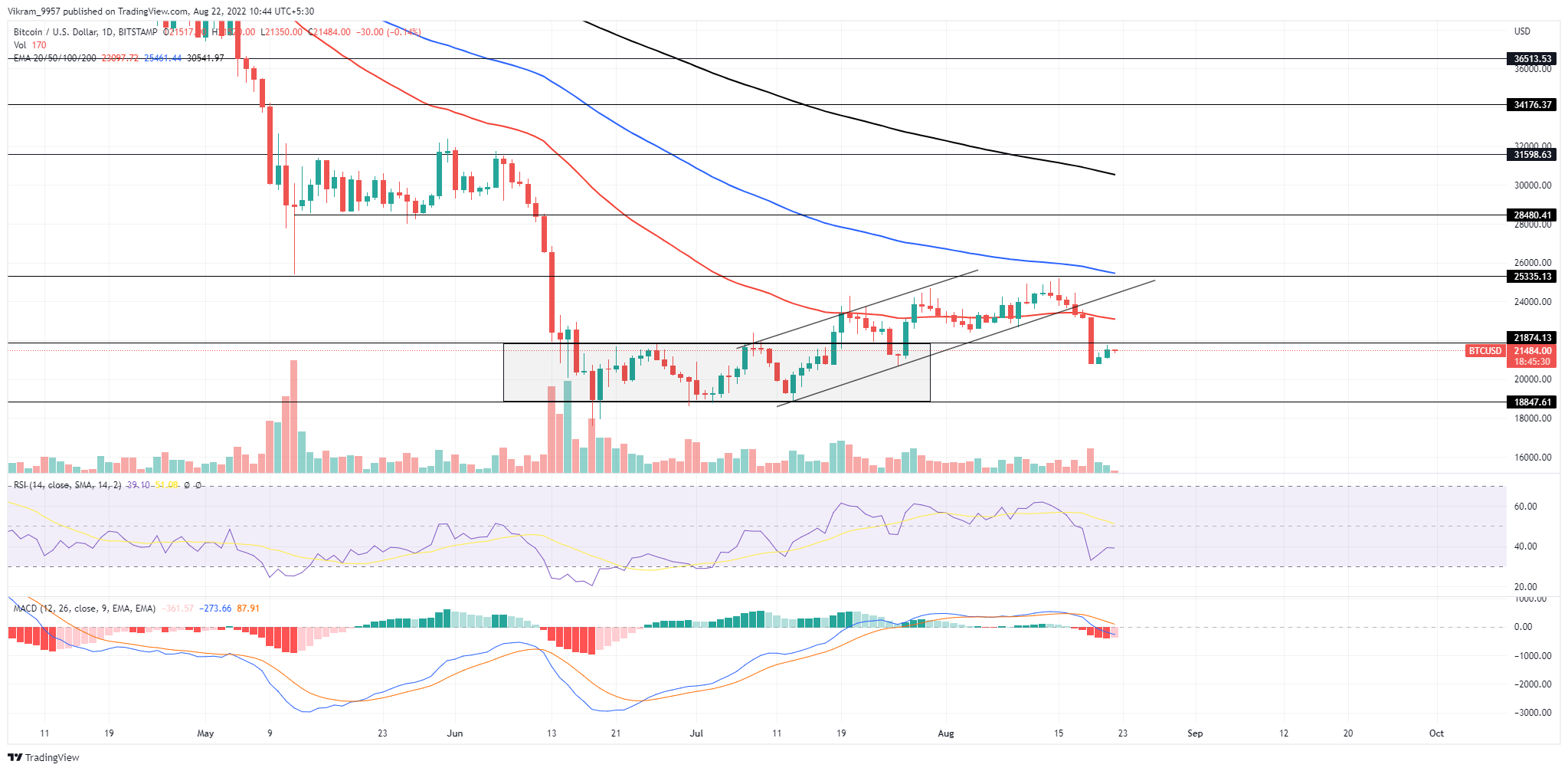Select the 36513.53 price level label
This screenshot has width=1568, height=771.
point(1532,59)
